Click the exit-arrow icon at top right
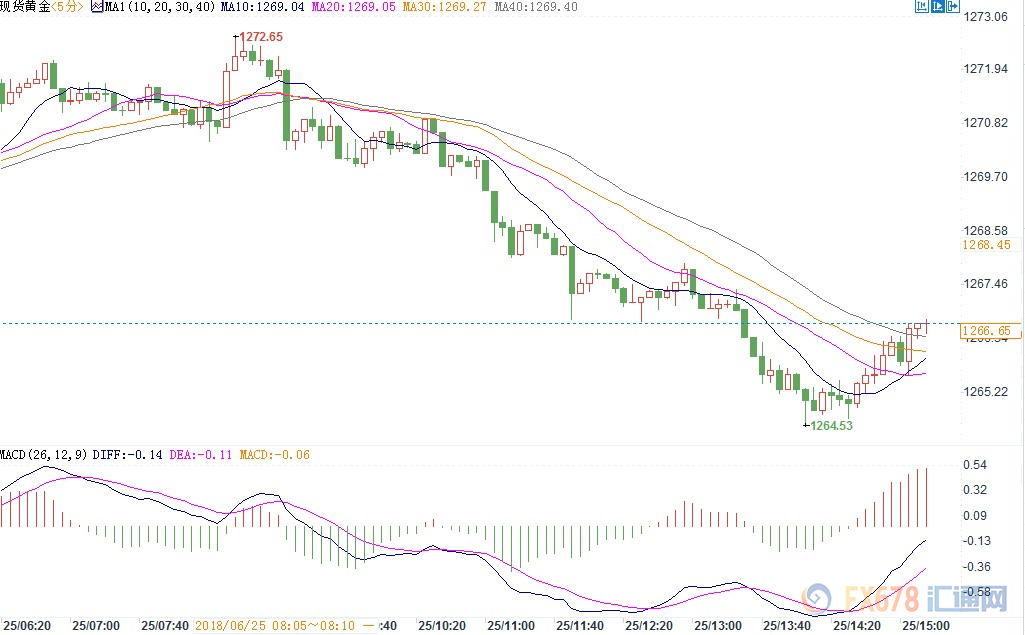The image size is (1025, 635). coord(953,7)
